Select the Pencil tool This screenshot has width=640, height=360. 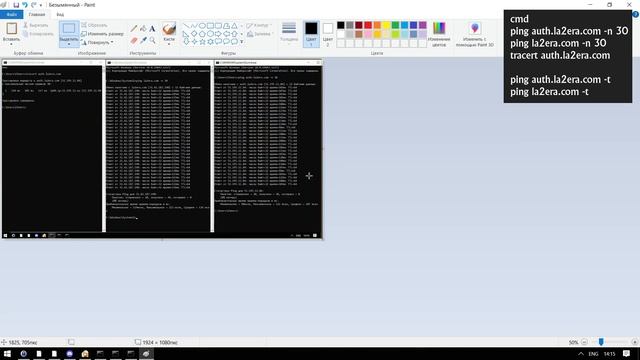click(134, 29)
